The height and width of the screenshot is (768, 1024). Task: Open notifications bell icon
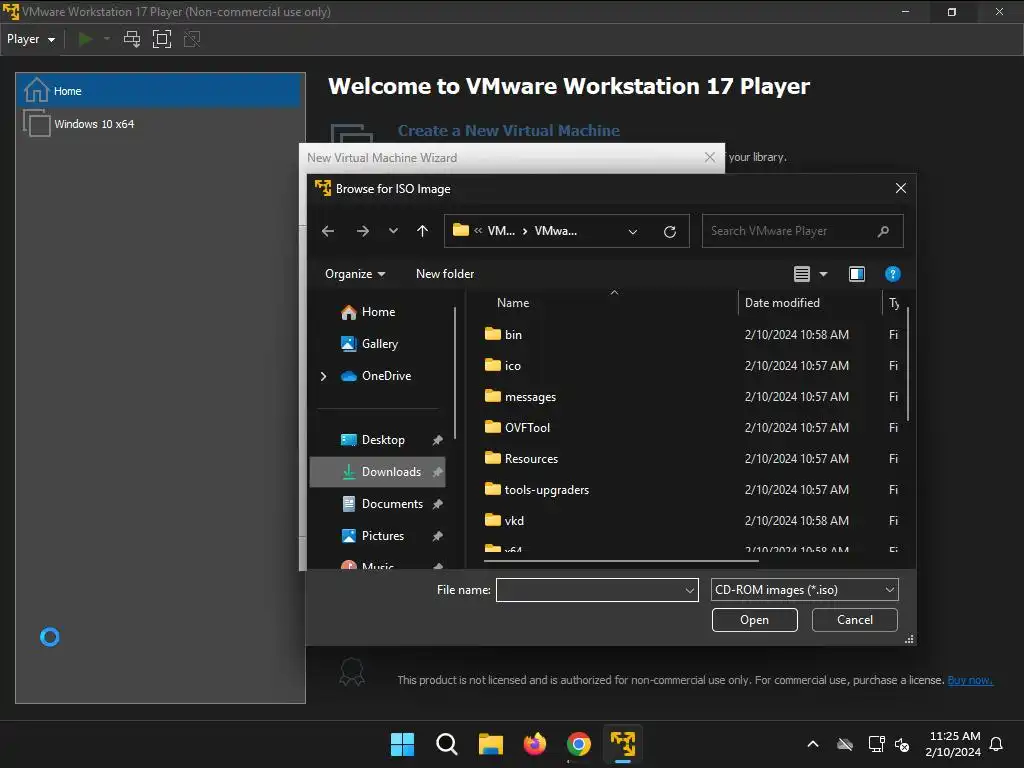click(996, 744)
